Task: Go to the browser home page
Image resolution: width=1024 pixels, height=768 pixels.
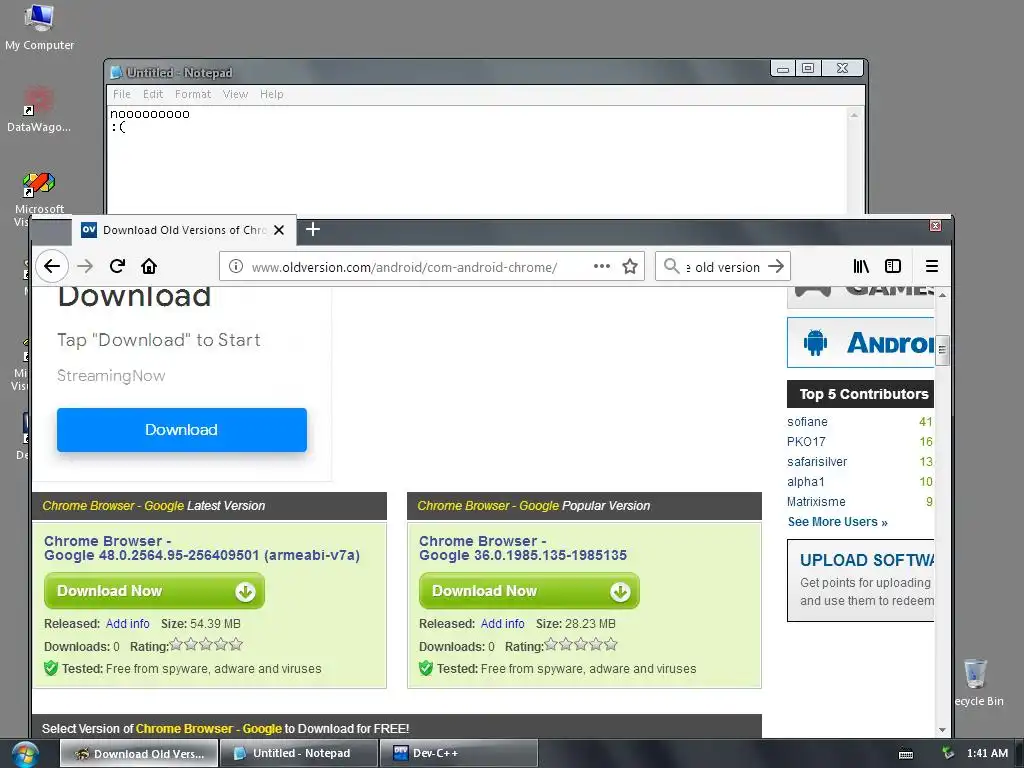Action: point(149,266)
